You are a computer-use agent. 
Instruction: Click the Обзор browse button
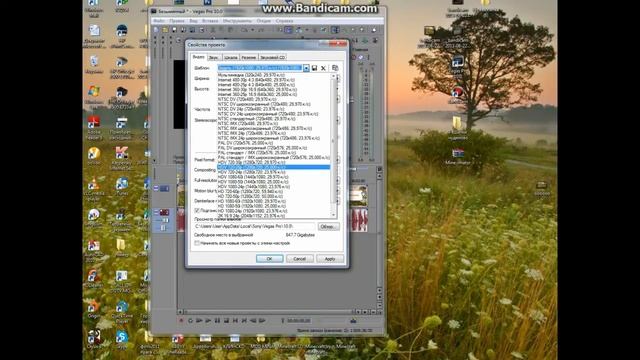pos(329,227)
